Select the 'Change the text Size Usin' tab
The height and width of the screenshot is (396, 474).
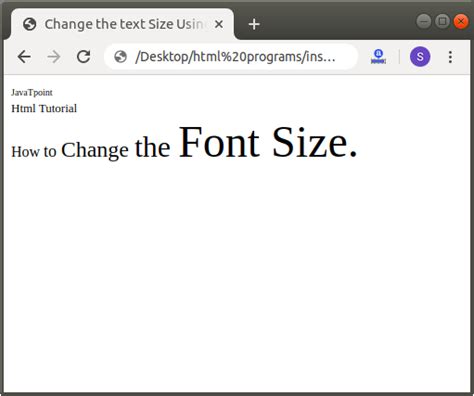pyautogui.click(x=123, y=24)
